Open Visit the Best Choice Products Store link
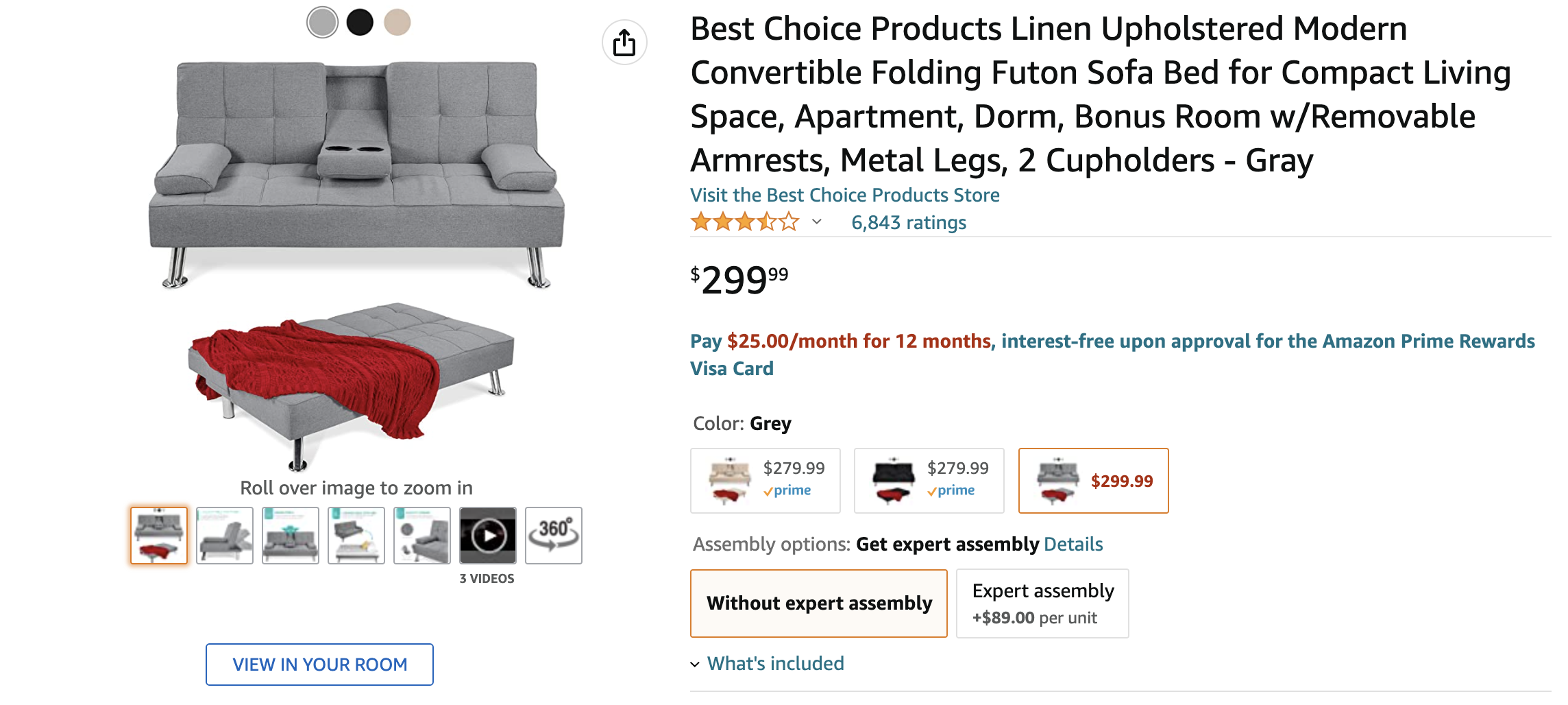This screenshot has height=705, width=1568. (845, 195)
